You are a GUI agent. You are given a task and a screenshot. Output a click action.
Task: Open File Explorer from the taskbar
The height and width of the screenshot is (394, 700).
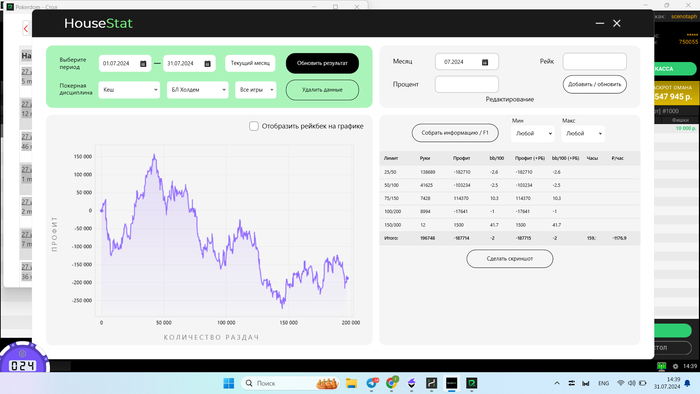click(351, 383)
